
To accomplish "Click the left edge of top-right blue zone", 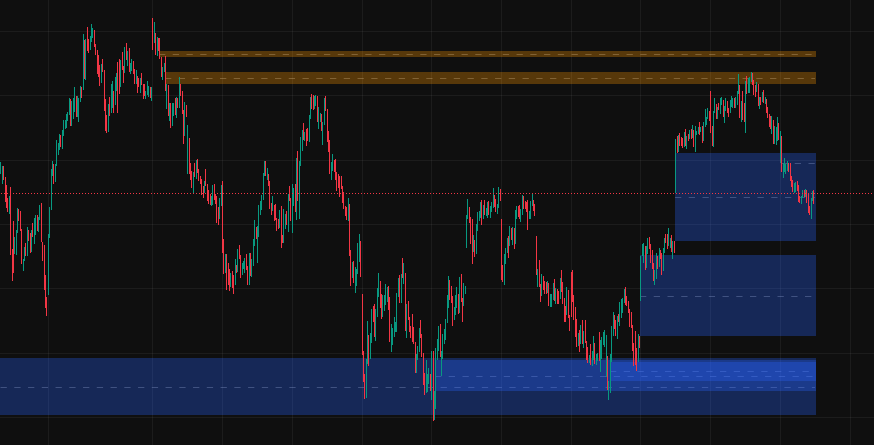I will coord(676,196).
